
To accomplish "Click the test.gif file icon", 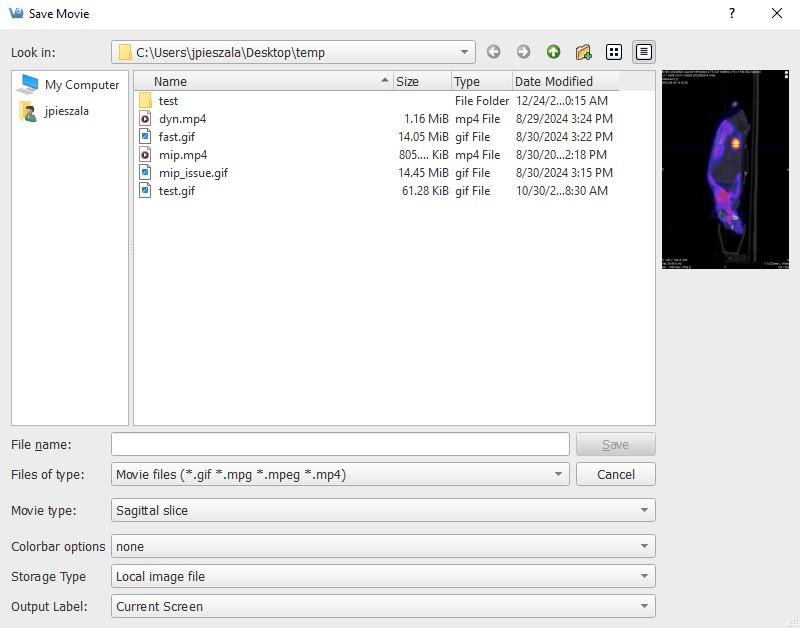I will tap(145, 191).
